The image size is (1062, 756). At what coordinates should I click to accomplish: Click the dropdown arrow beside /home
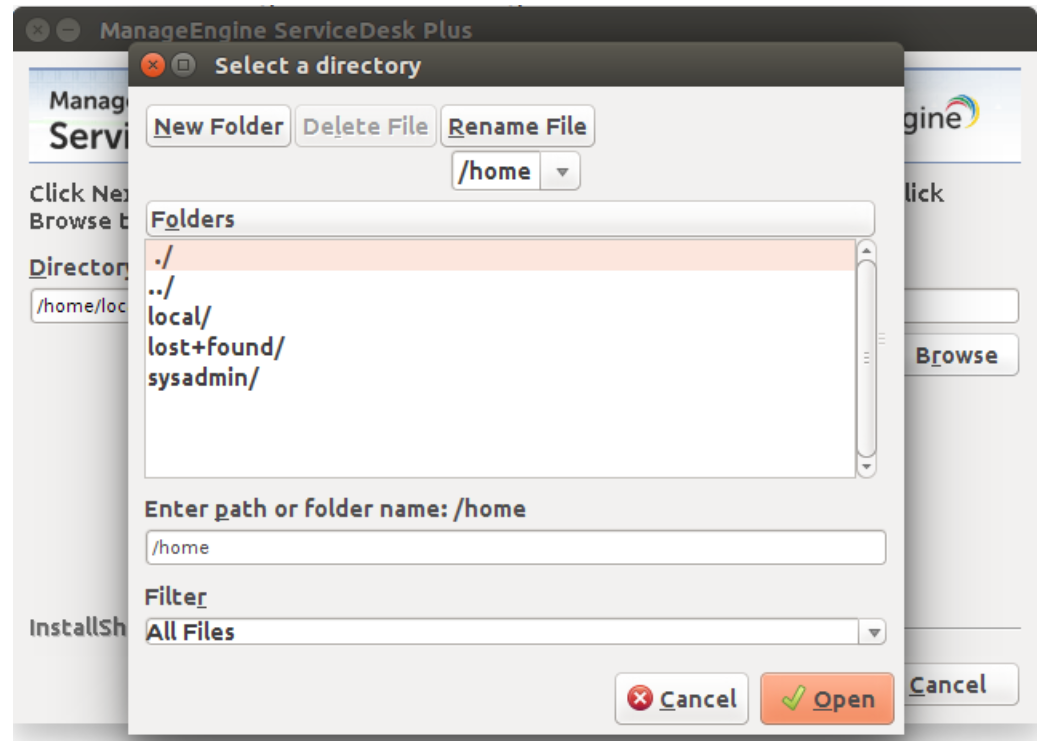(561, 172)
